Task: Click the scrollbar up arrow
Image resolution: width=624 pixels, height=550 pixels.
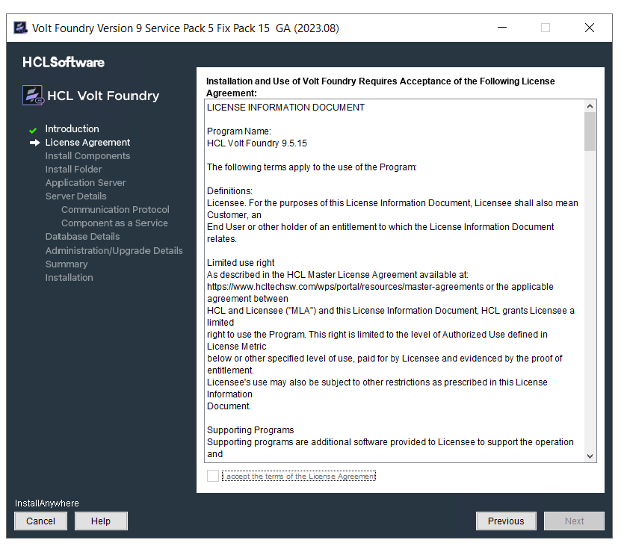Action: click(x=590, y=106)
